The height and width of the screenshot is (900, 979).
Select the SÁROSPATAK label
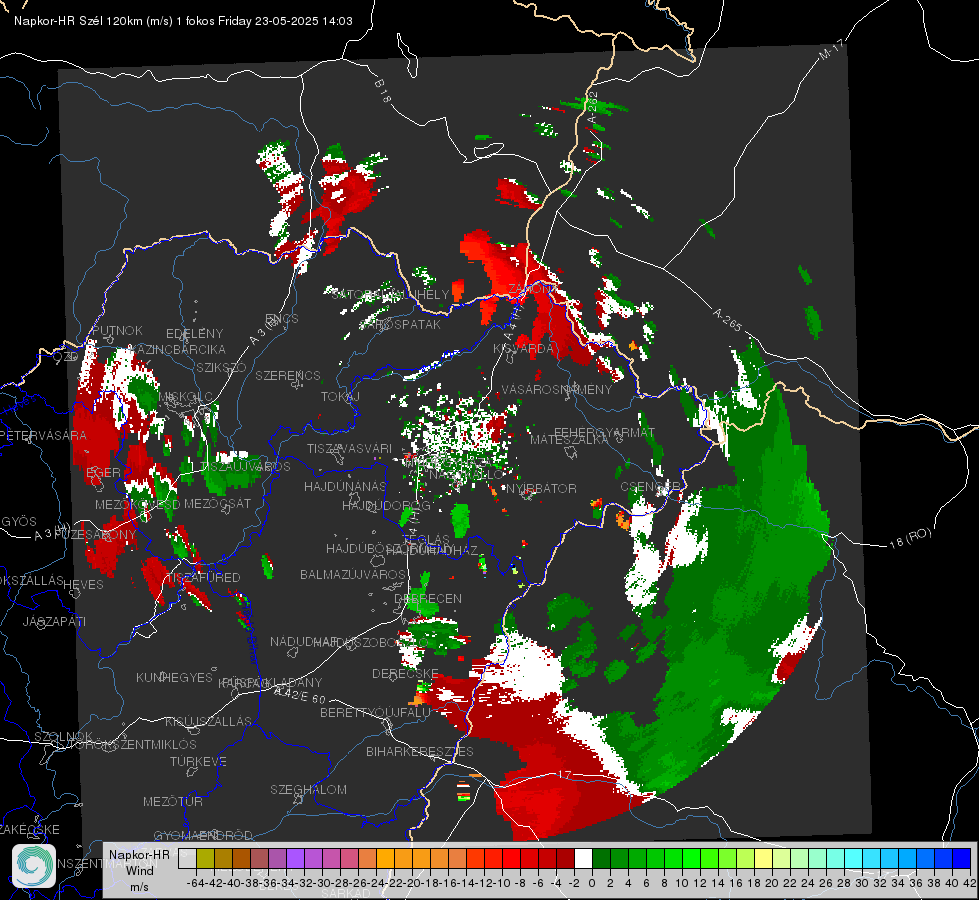tap(401, 325)
